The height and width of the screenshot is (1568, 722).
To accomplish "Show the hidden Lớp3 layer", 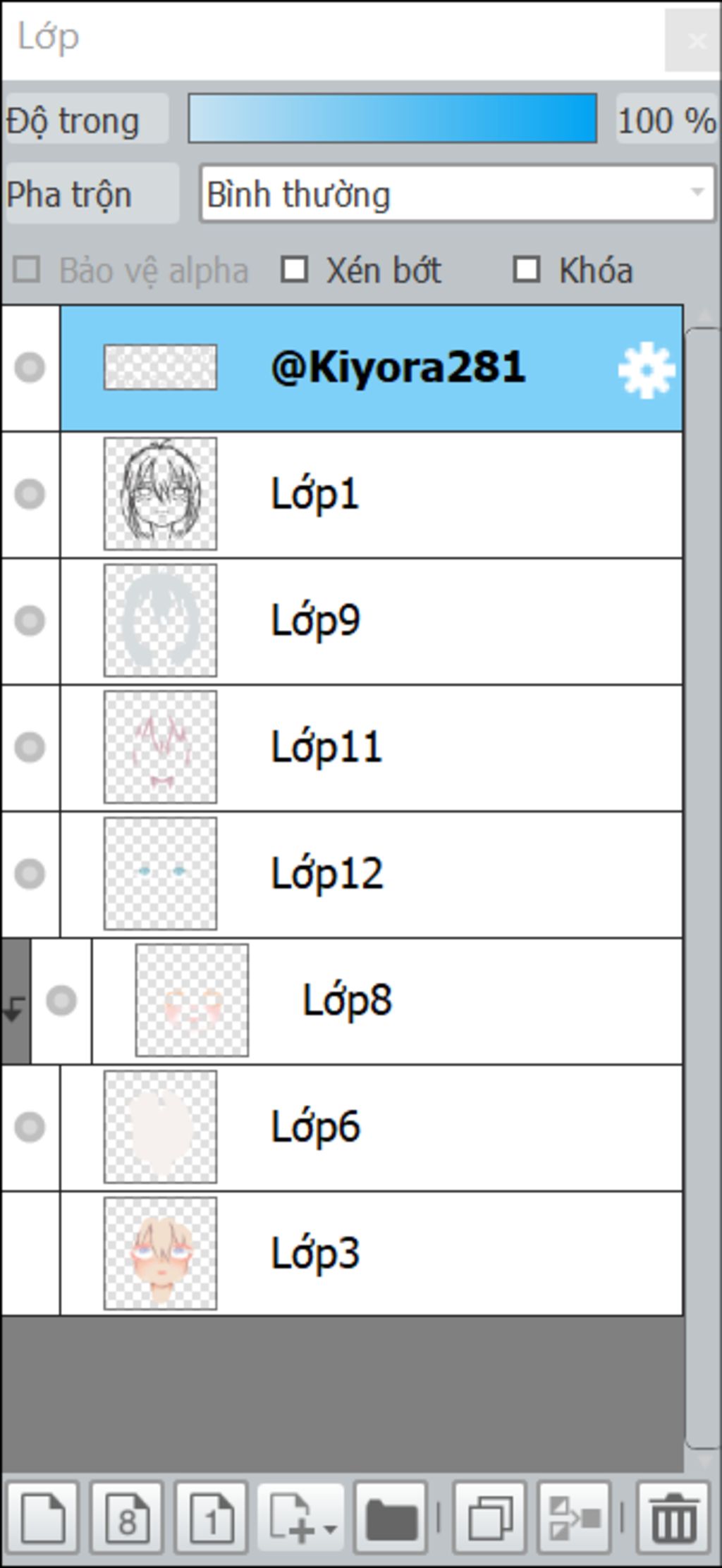I will click(x=30, y=1254).
